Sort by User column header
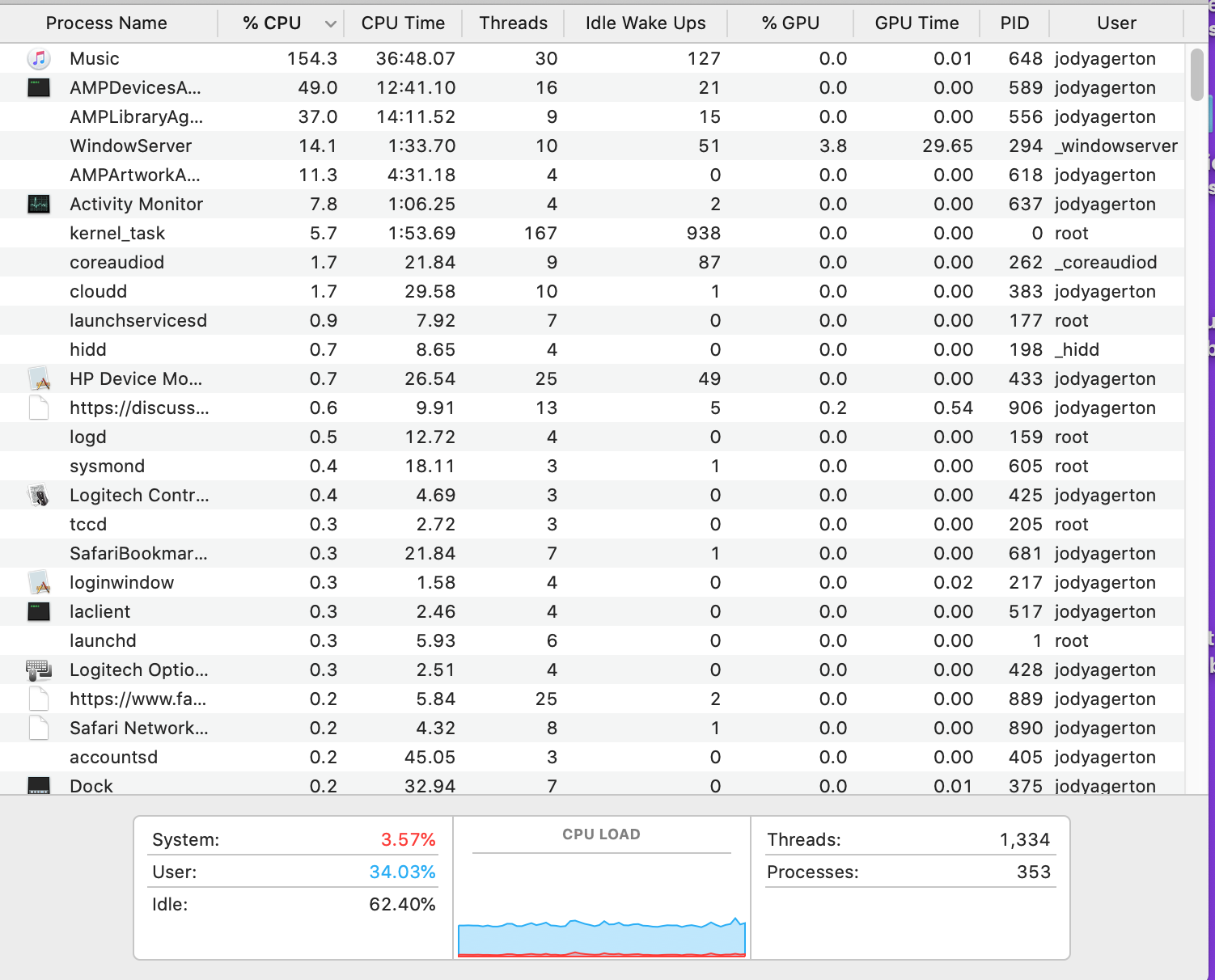 pos(1116,23)
